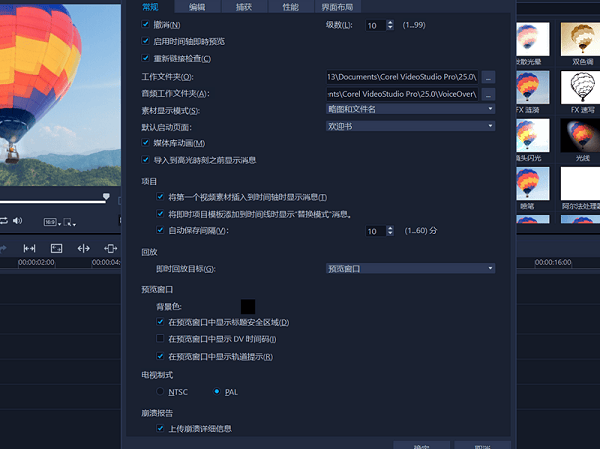Image resolution: width=600 pixels, height=449 pixels.
Task: Click the working folder path field
Action: 402,77
